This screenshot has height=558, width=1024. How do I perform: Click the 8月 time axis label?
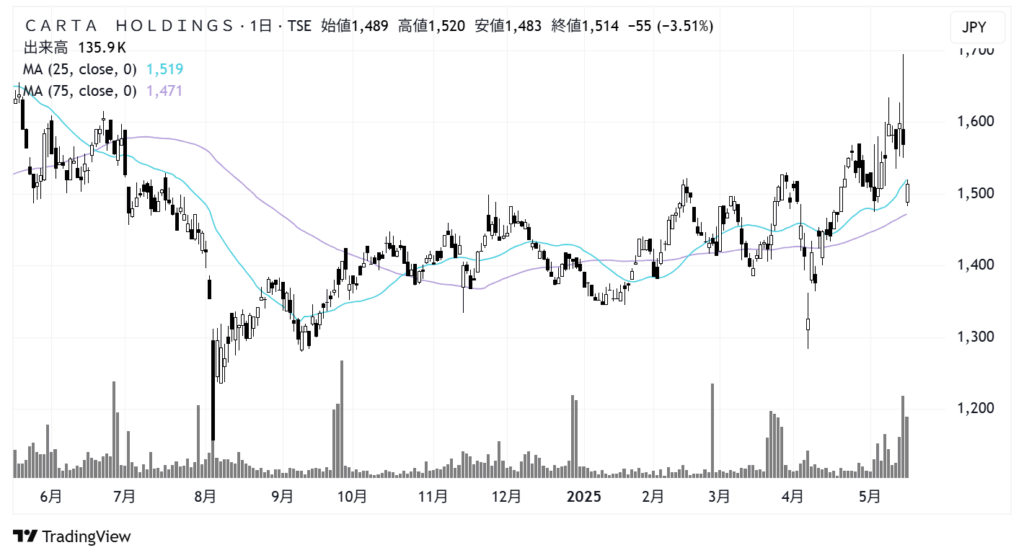205,497
